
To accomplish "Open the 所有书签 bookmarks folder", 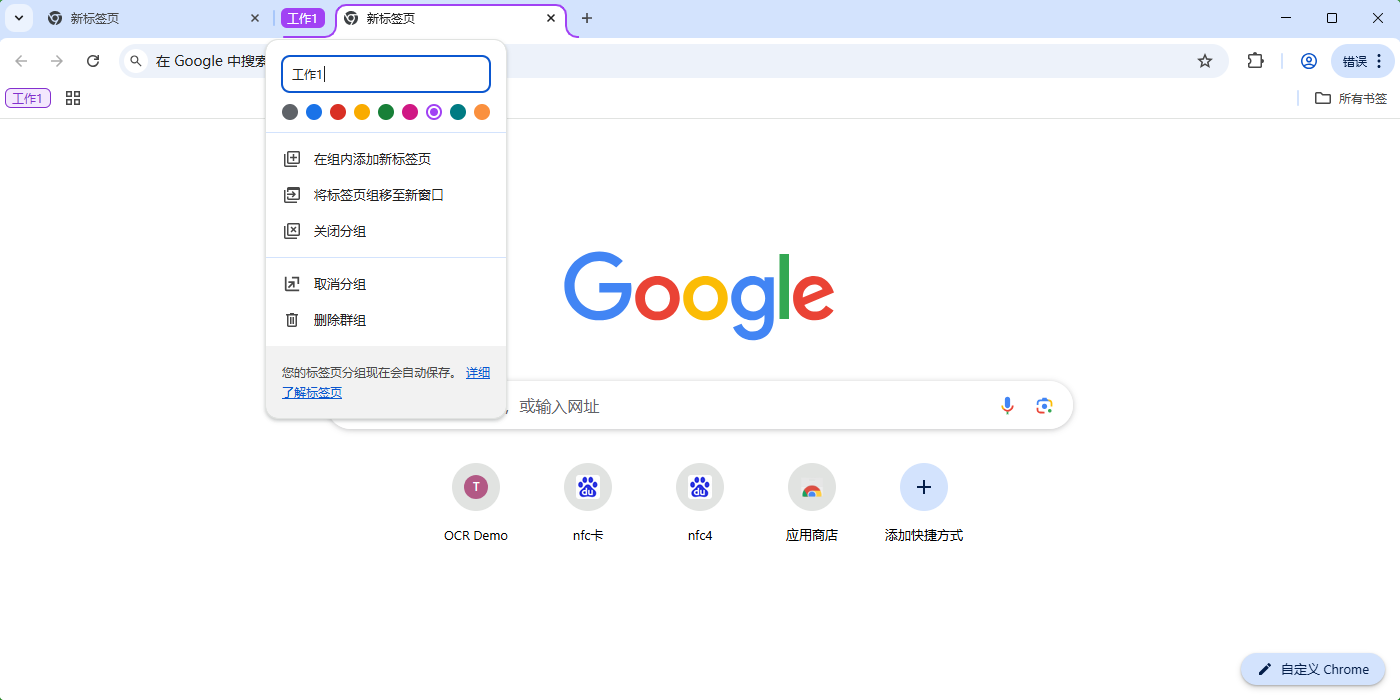I will pyautogui.click(x=1351, y=98).
